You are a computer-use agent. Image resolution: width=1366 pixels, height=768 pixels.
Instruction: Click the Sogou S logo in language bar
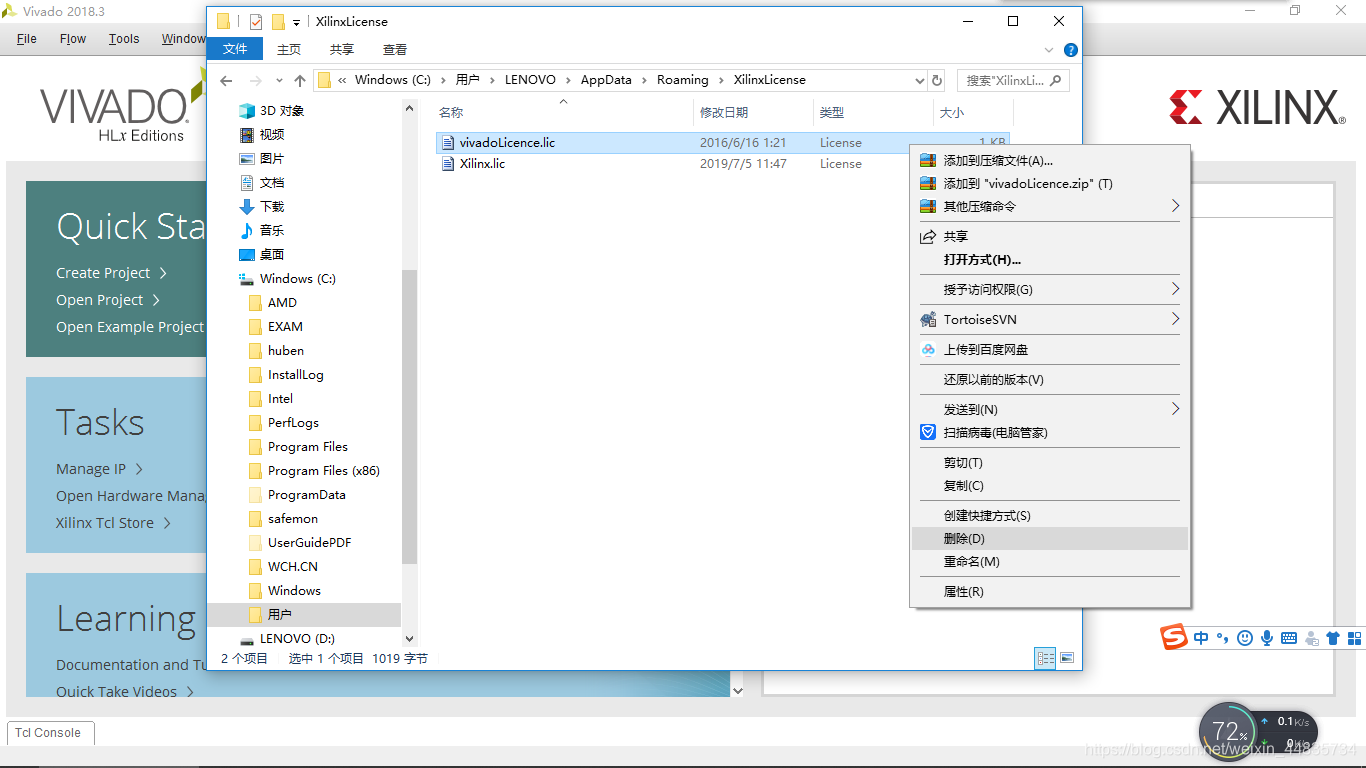pyautogui.click(x=1175, y=637)
